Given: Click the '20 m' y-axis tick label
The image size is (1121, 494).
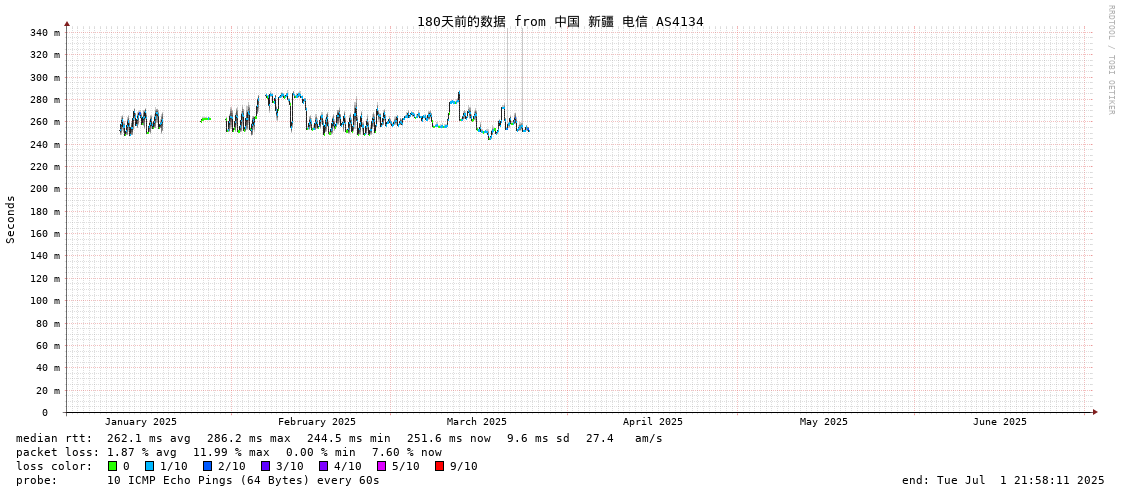Looking at the screenshot, I should click(x=48, y=390).
